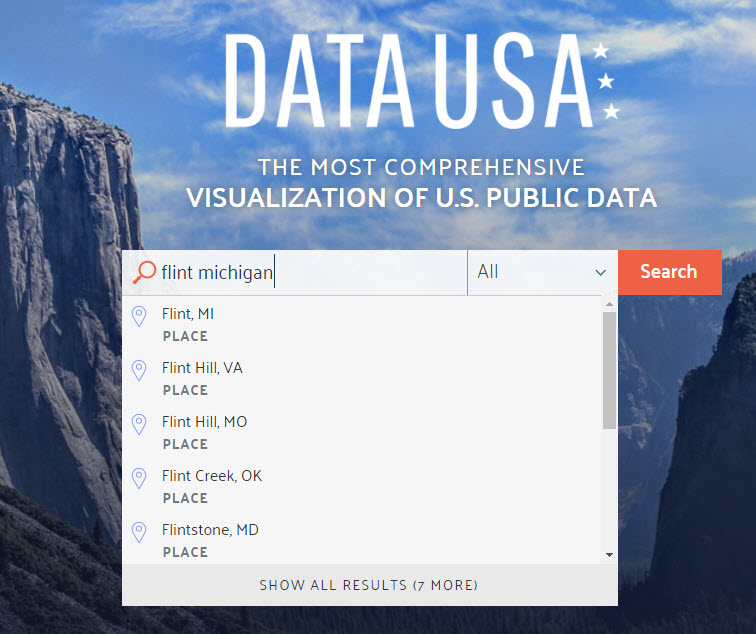
Task: Click the location pin beside Flintstone, MD
Action: coord(139,533)
